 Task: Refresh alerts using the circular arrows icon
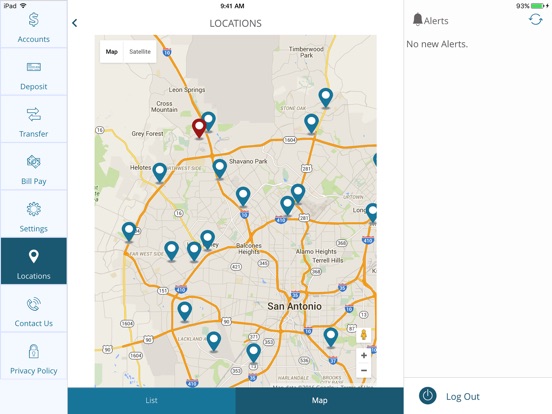click(x=535, y=20)
